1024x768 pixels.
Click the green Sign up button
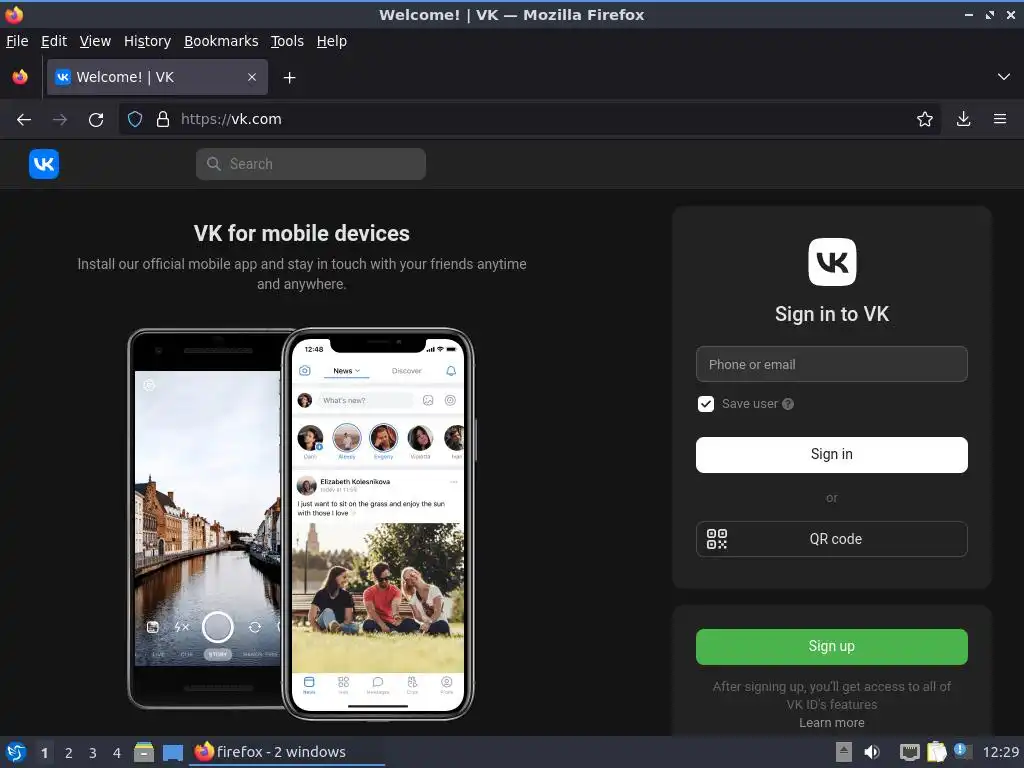(x=832, y=647)
